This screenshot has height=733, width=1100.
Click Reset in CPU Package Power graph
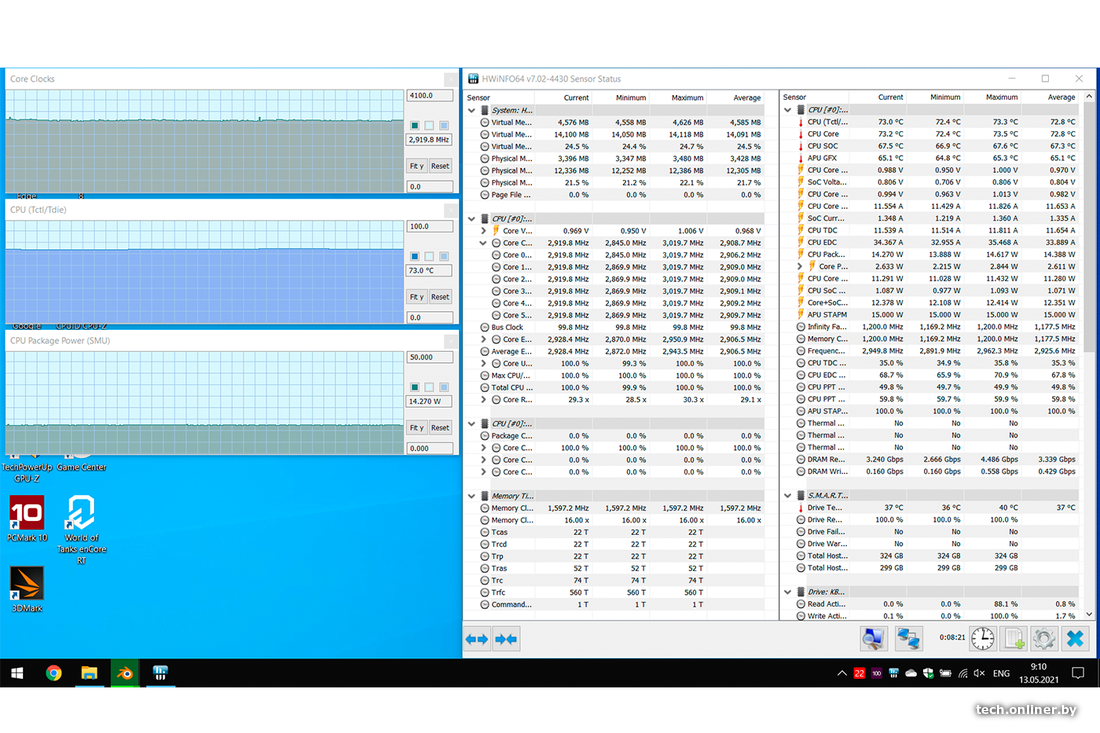[440, 428]
